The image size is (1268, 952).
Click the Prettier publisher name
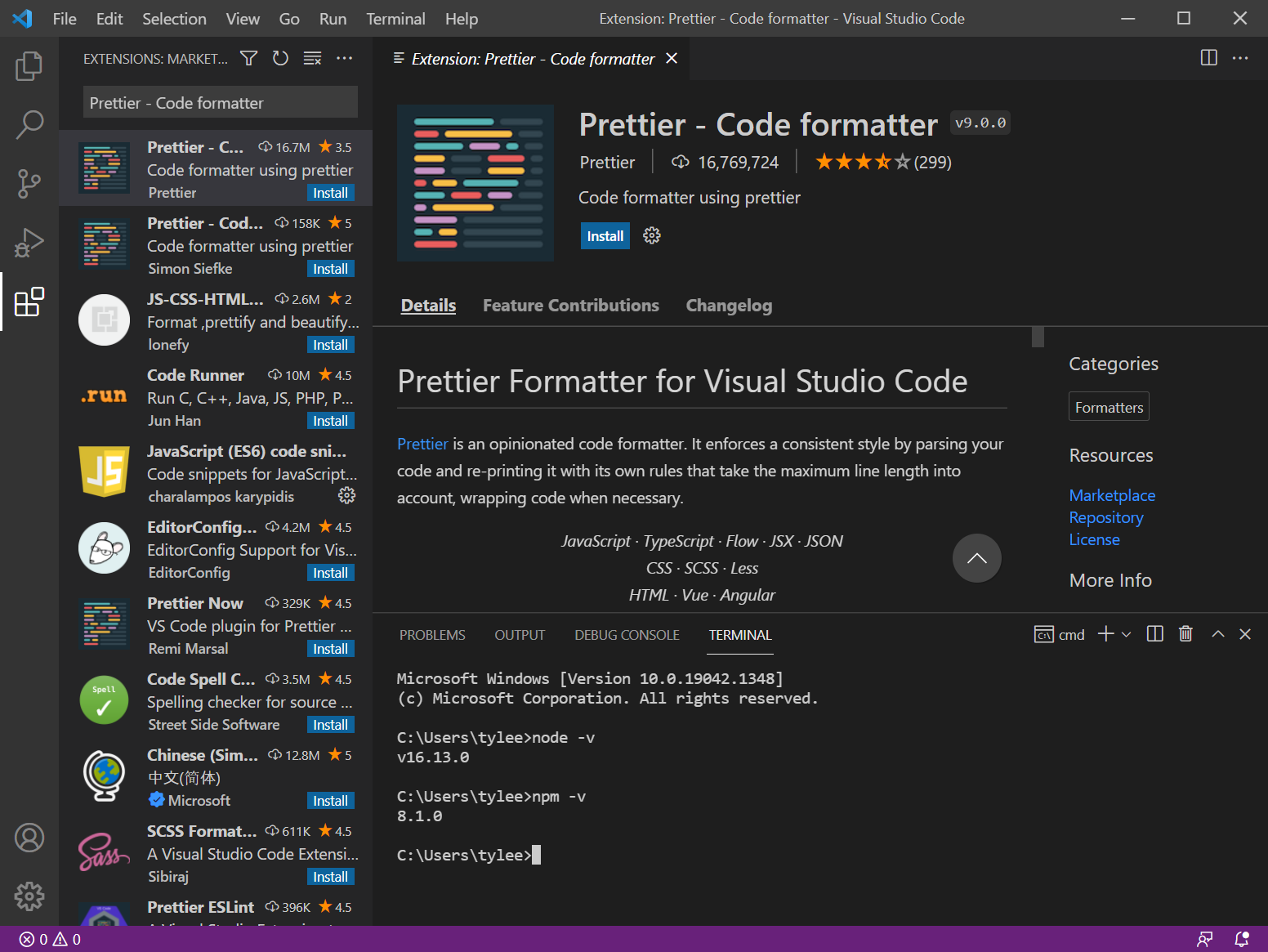click(607, 162)
